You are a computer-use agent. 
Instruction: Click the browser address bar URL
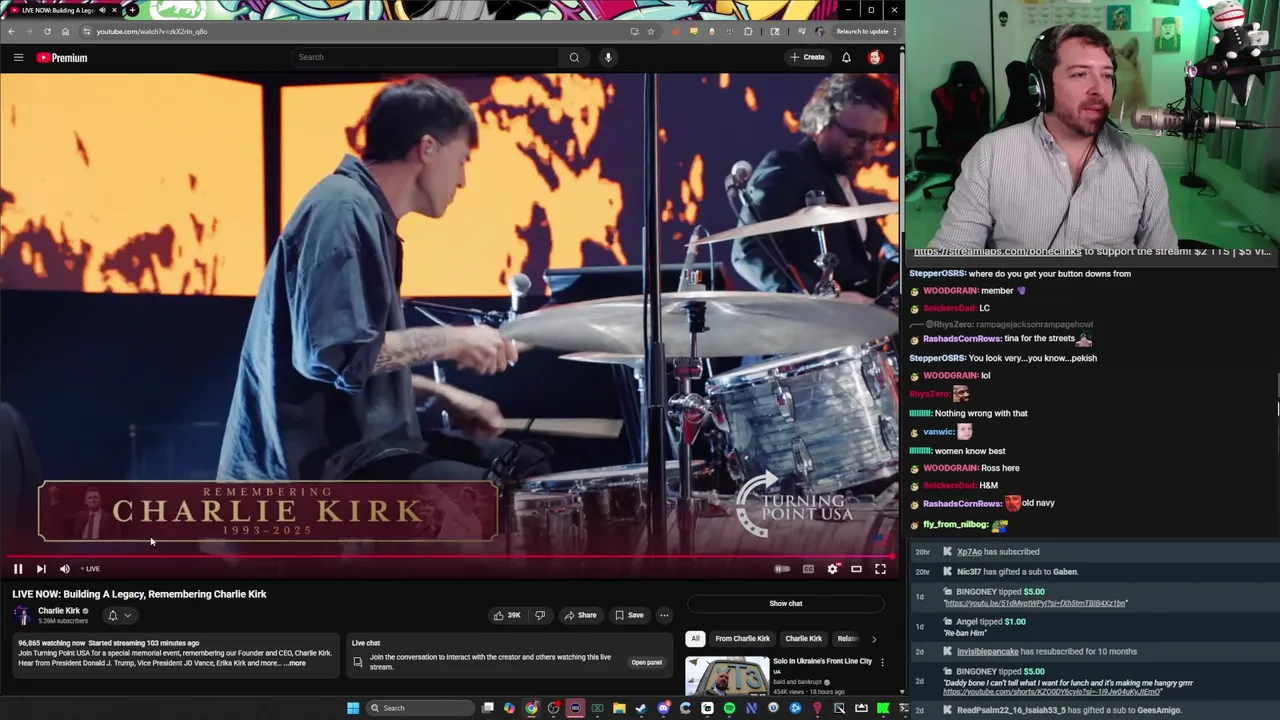(152, 31)
